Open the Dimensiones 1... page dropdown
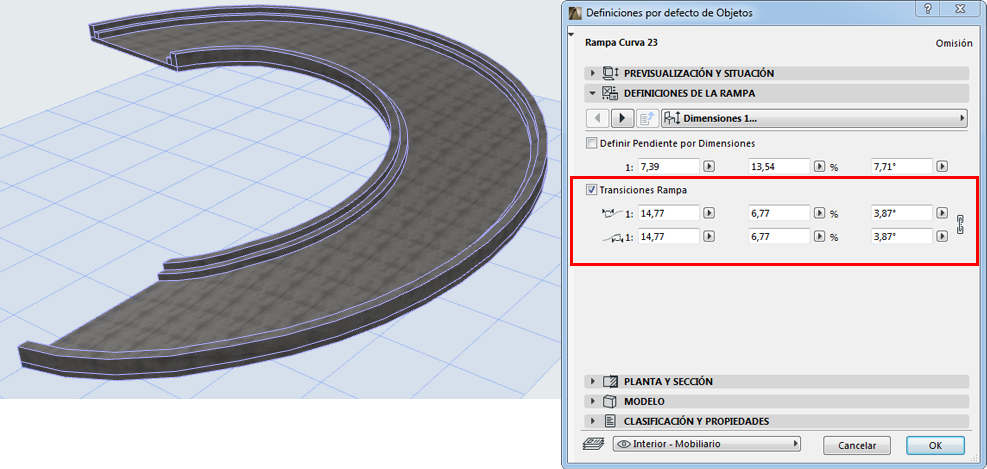This screenshot has width=987, height=469. [x=814, y=118]
